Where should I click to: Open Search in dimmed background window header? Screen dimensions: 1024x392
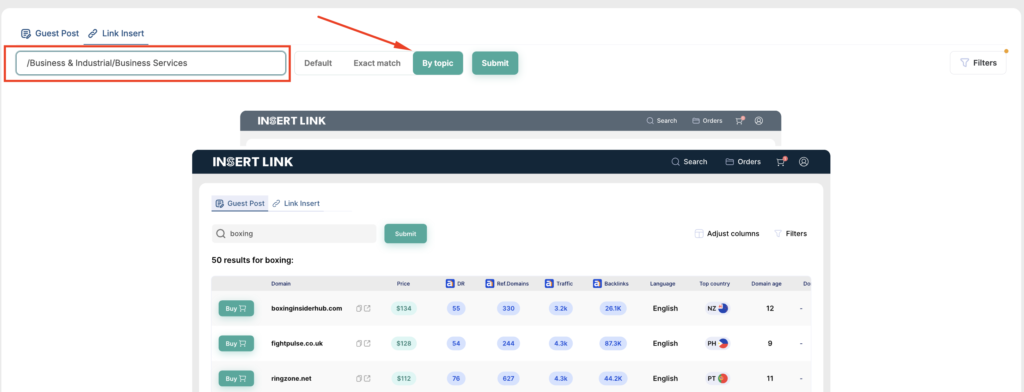pyautogui.click(x=662, y=121)
